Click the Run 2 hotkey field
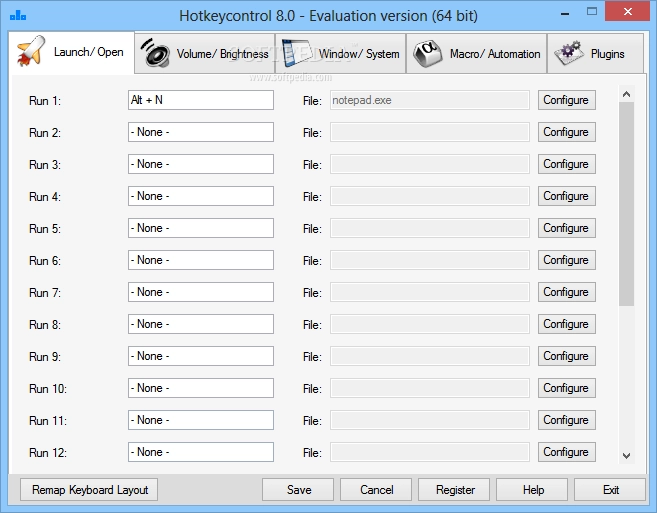Image resolution: width=657 pixels, height=513 pixels. point(201,132)
